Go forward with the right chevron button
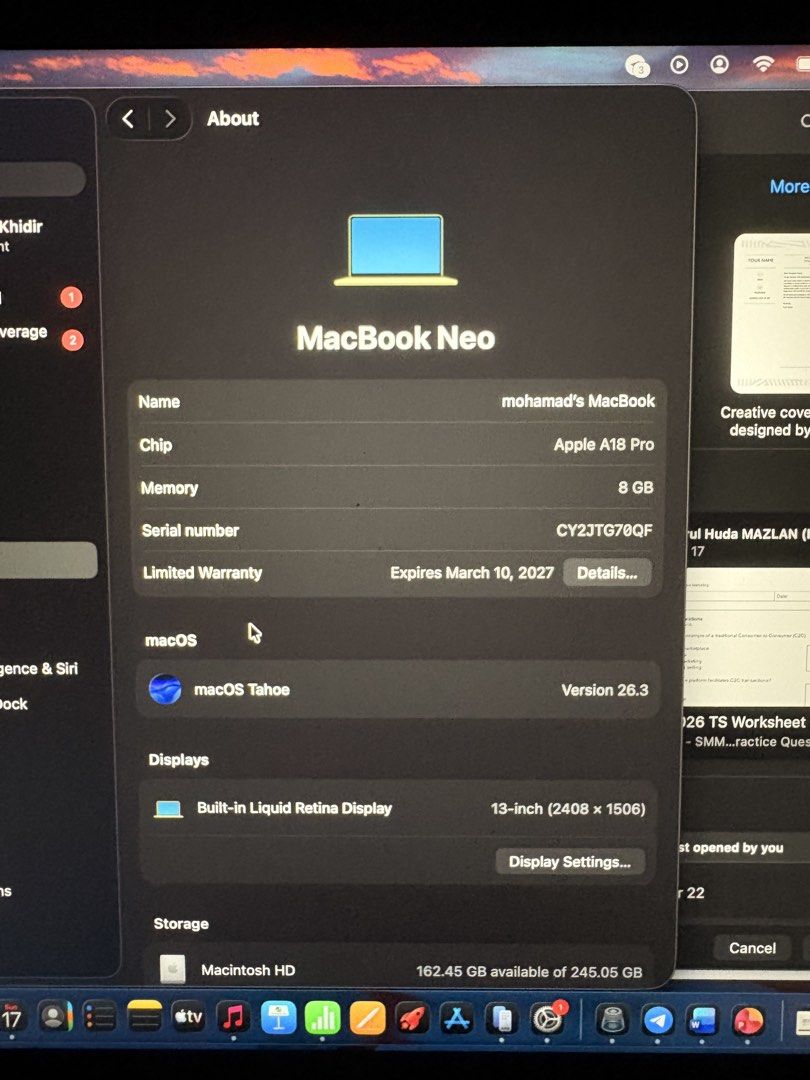Screen dimensions: 810x1080 point(169,119)
